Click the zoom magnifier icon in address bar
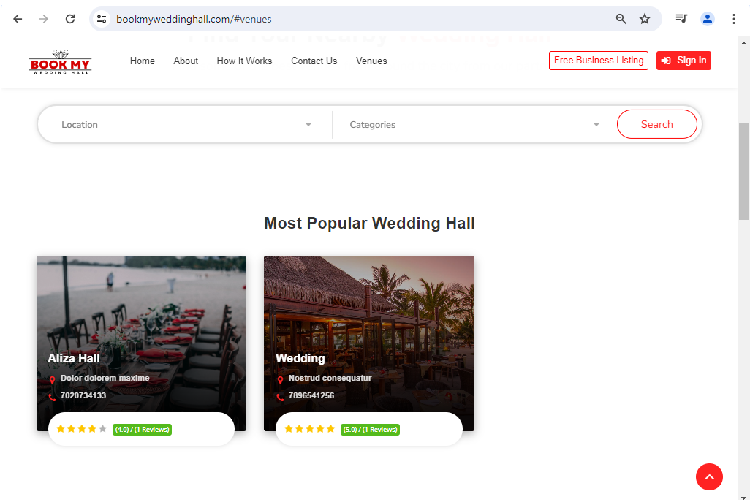The height and width of the screenshot is (500, 750). [621, 19]
